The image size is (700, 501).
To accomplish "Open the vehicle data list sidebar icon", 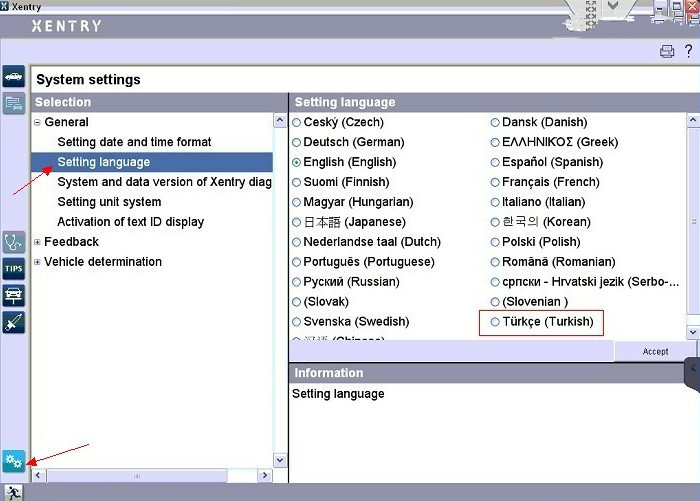I will click(13, 104).
